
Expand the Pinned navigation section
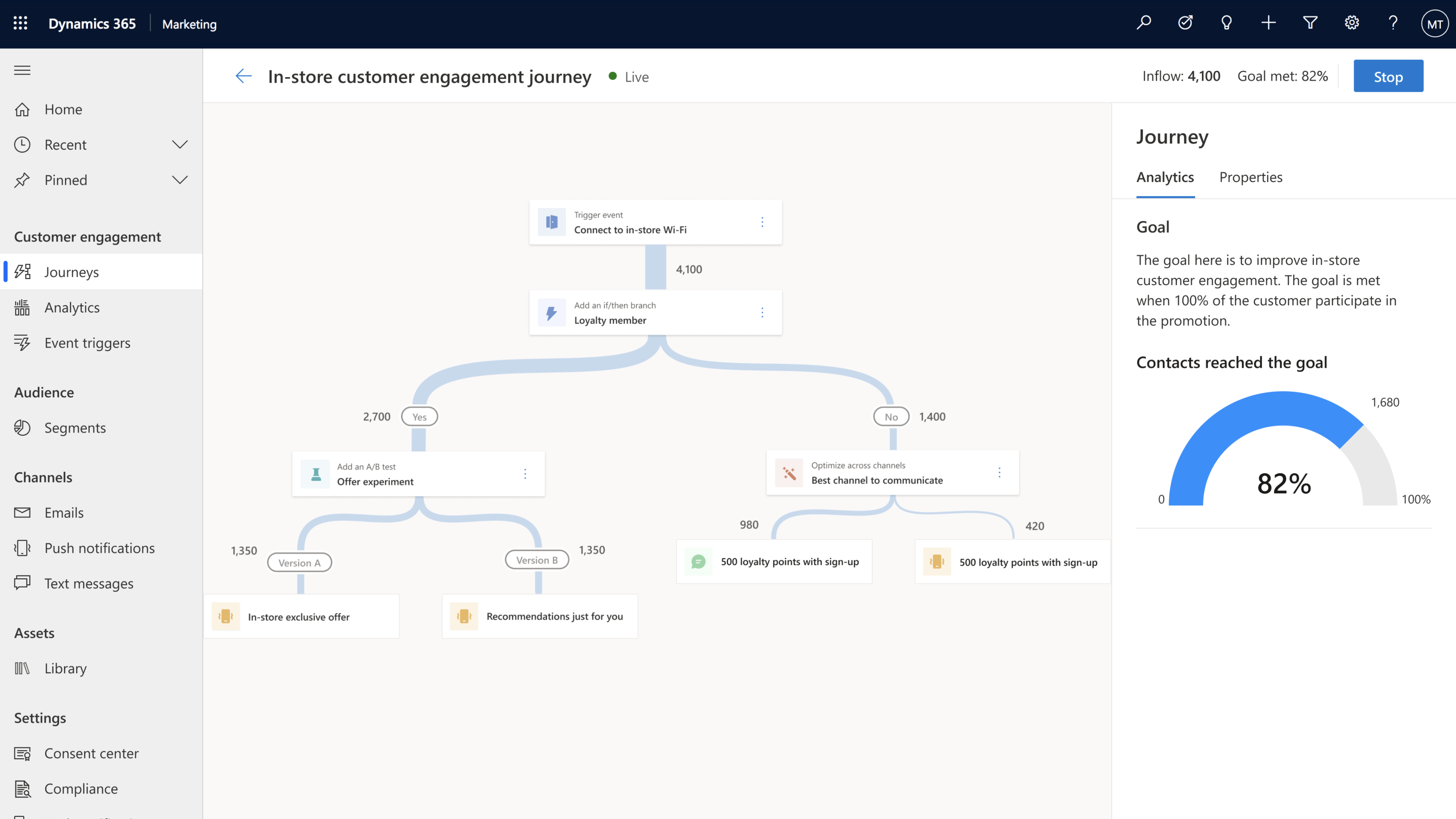pos(179,179)
